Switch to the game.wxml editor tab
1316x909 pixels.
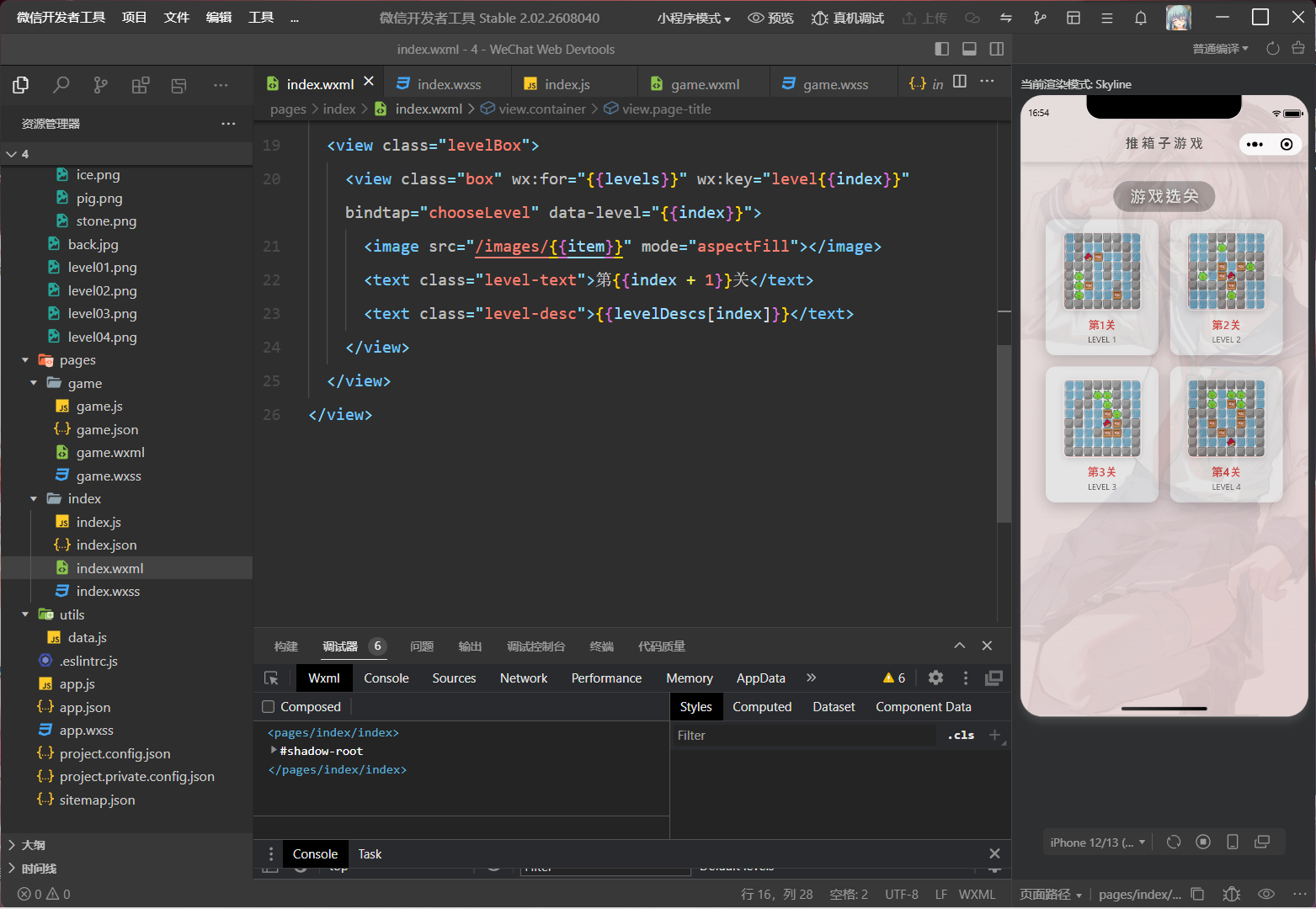(704, 84)
